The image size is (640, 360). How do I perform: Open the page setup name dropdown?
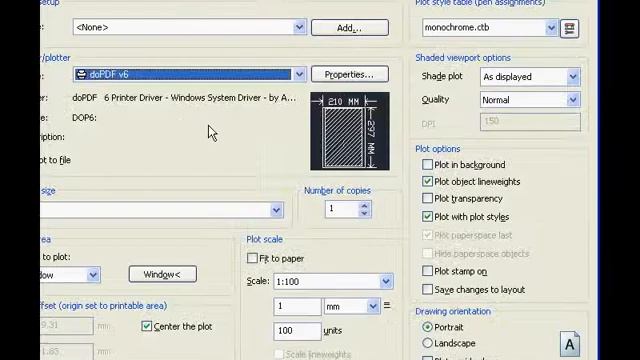[x=299, y=27]
